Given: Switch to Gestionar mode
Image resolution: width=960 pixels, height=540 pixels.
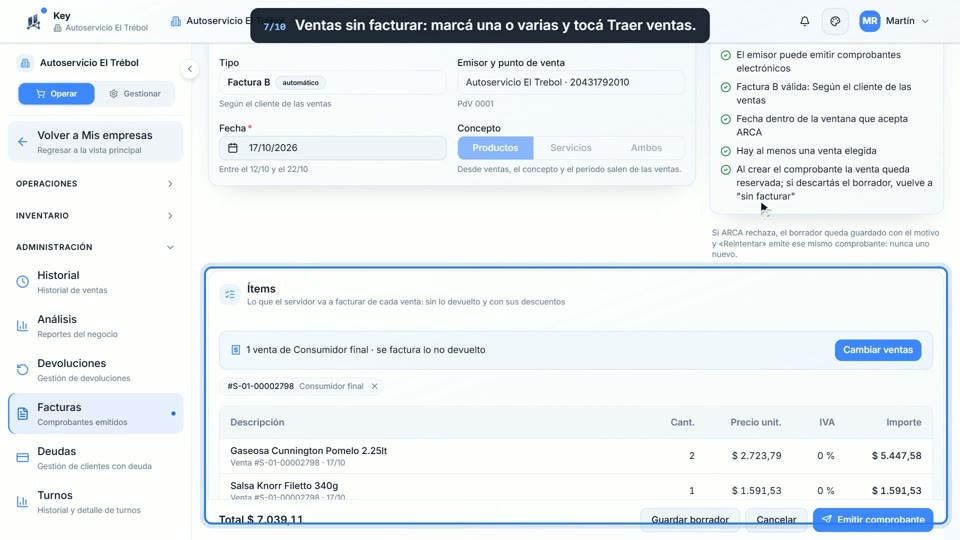Looking at the screenshot, I should (135, 94).
